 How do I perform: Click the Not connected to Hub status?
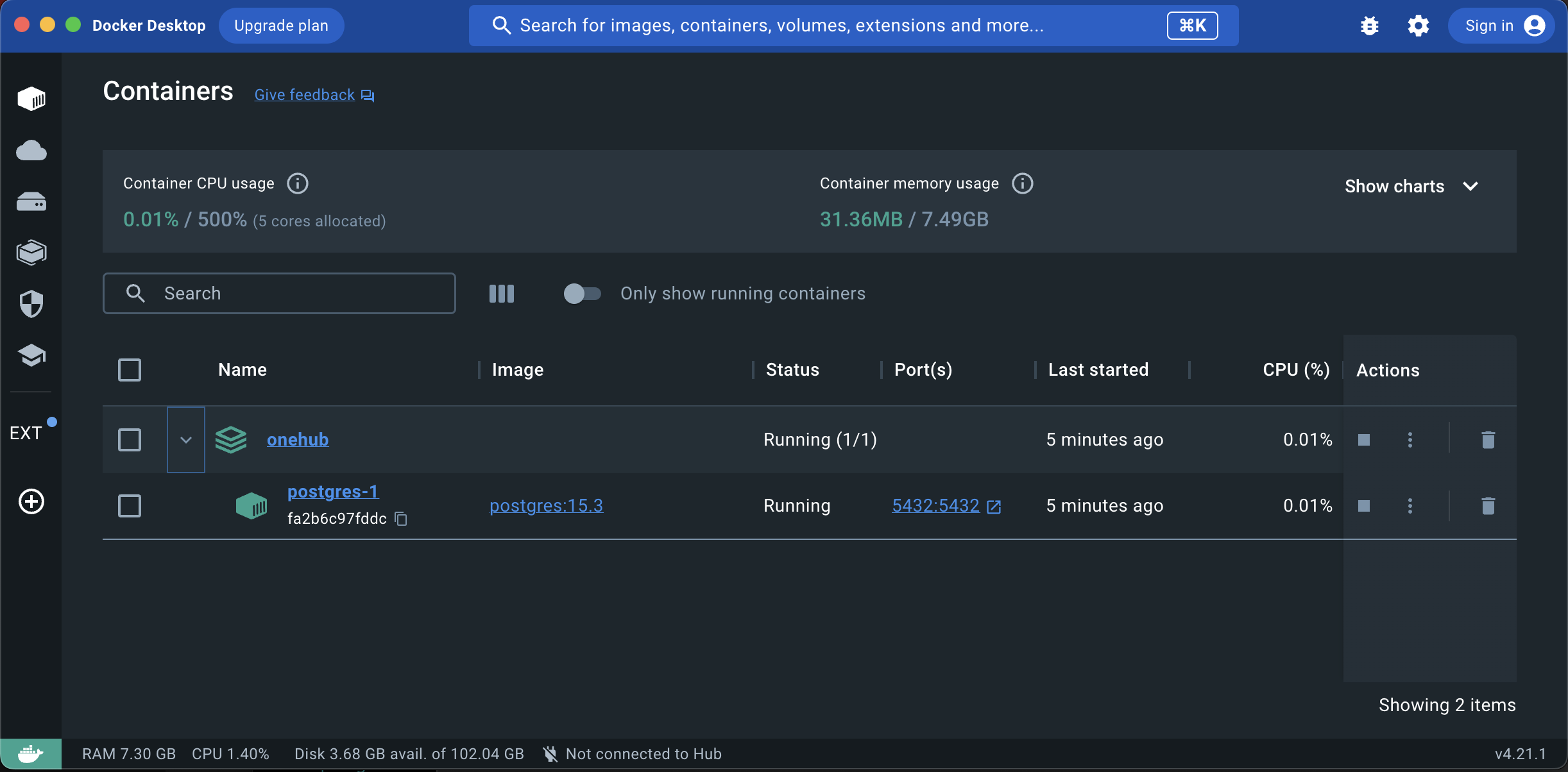(633, 754)
